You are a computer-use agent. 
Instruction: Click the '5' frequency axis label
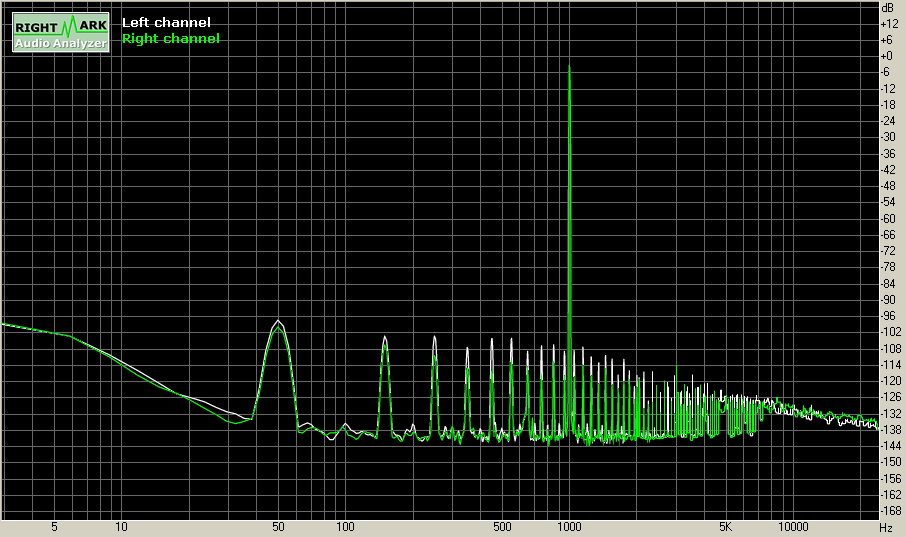(54, 527)
